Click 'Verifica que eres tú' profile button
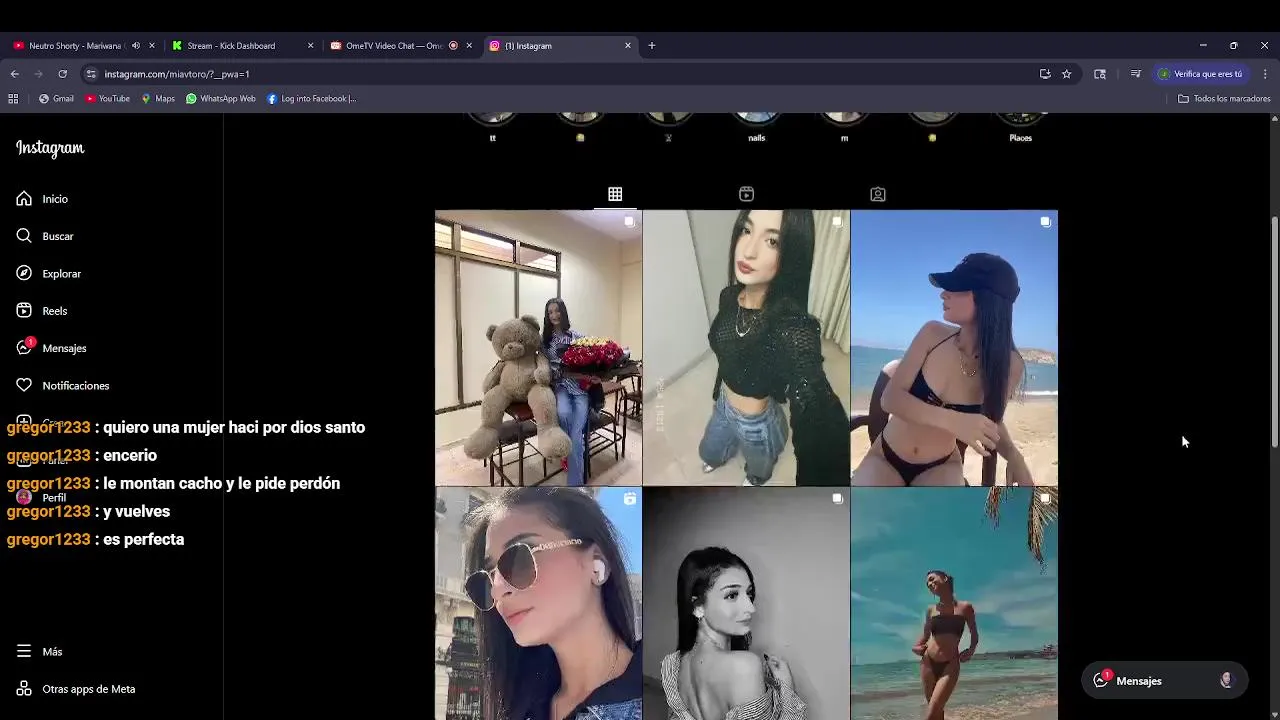This screenshot has height=720, width=1280. coord(1200,74)
